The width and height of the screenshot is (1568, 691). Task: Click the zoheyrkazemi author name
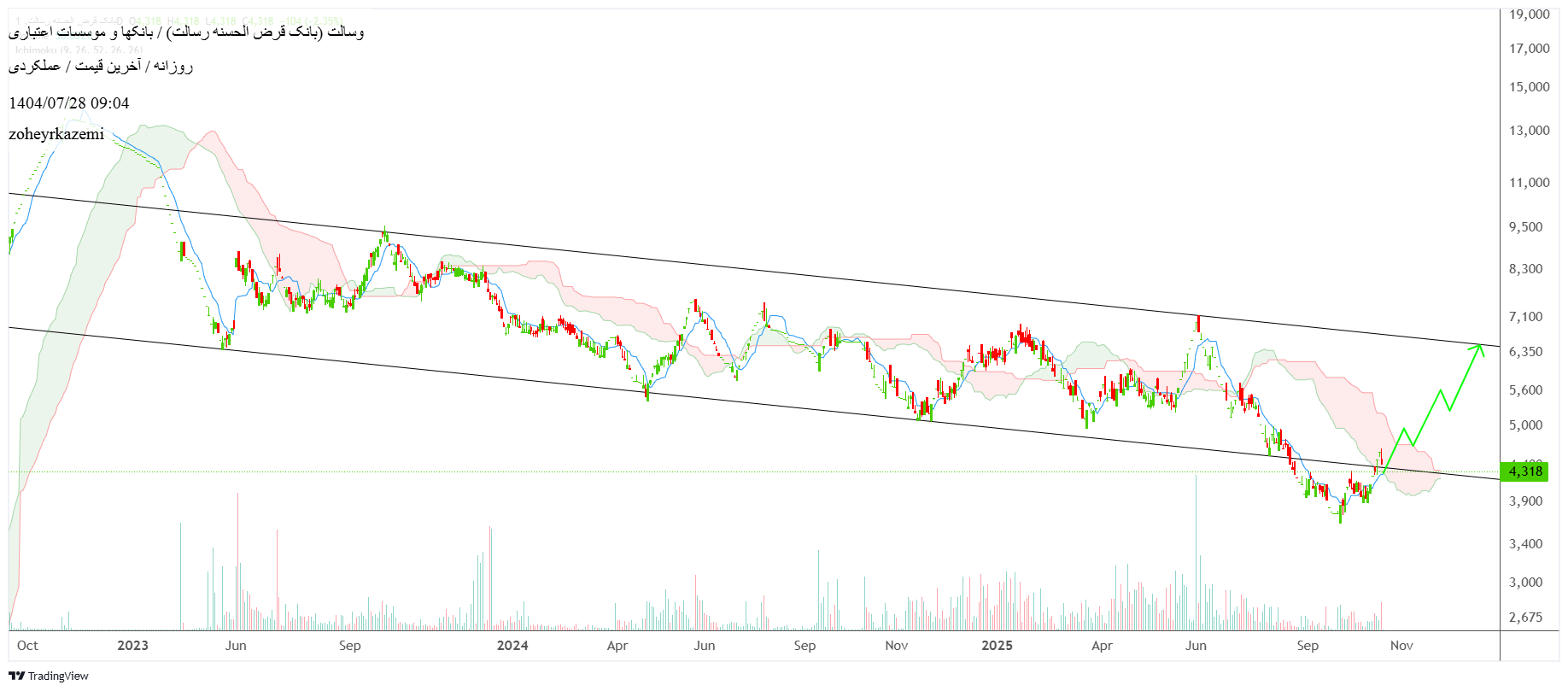tap(56, 134)
